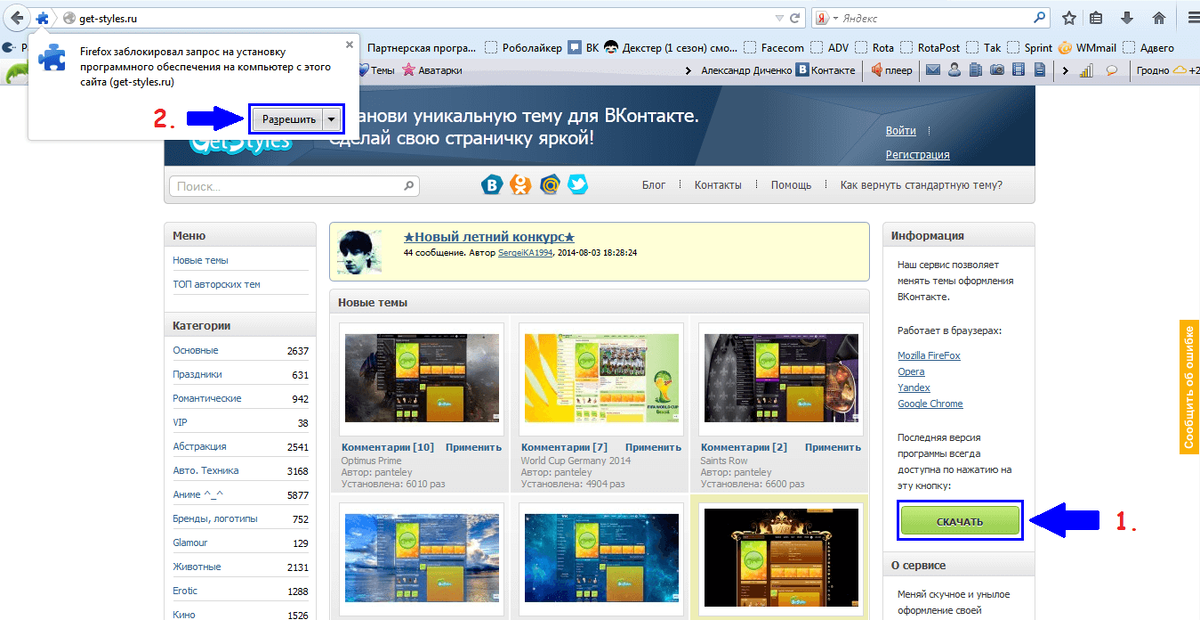The image size is (1200, 620).
Task: Click the contest author's avatar image
Action: pyautogui.click(x=361, y=250)
